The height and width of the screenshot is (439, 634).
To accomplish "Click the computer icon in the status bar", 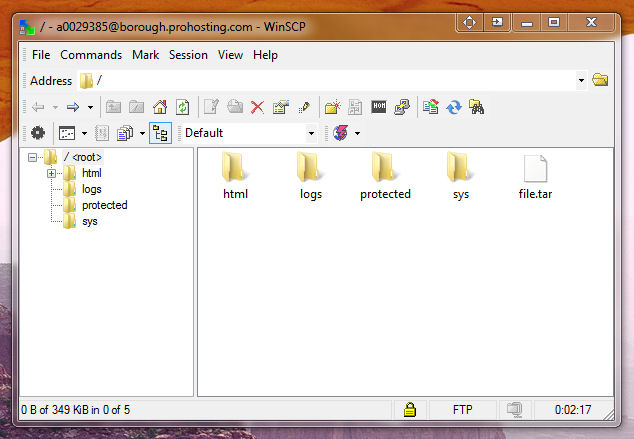I will click(x=514, y=409).
